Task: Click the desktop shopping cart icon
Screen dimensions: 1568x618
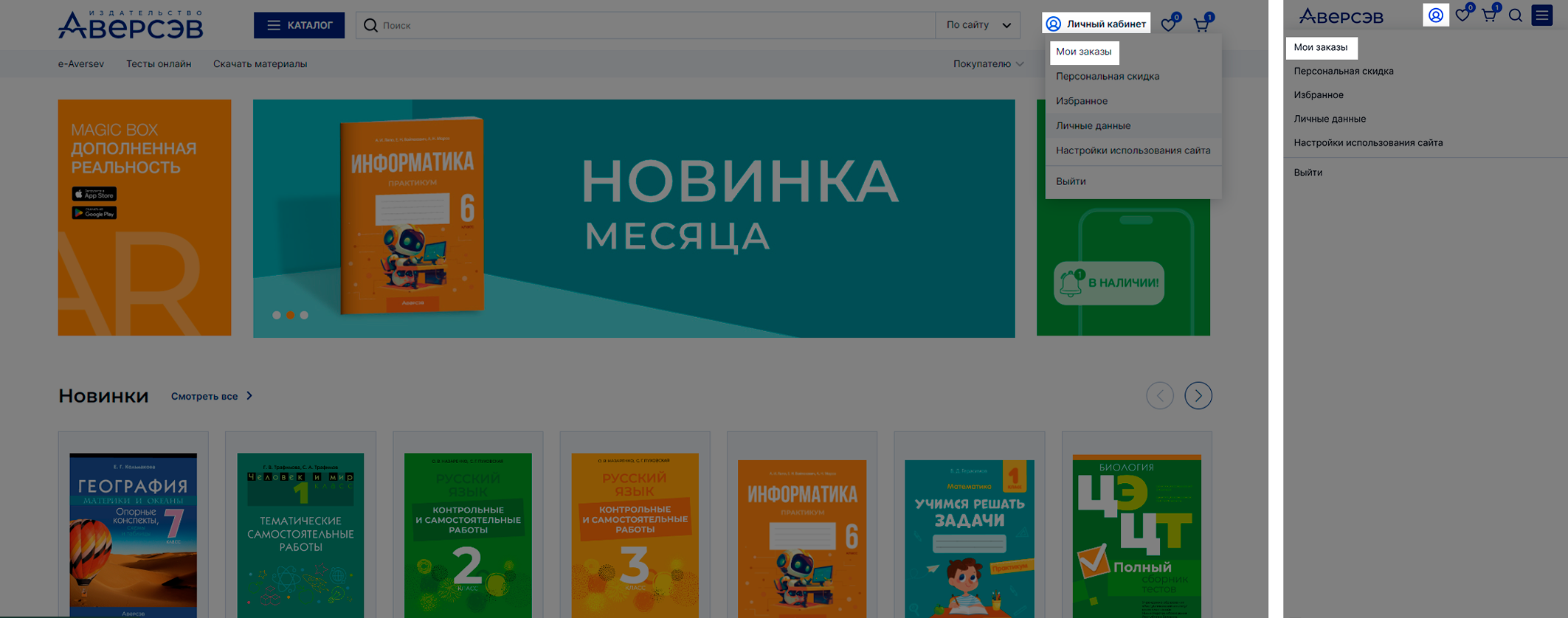Action: (1201, 25)
